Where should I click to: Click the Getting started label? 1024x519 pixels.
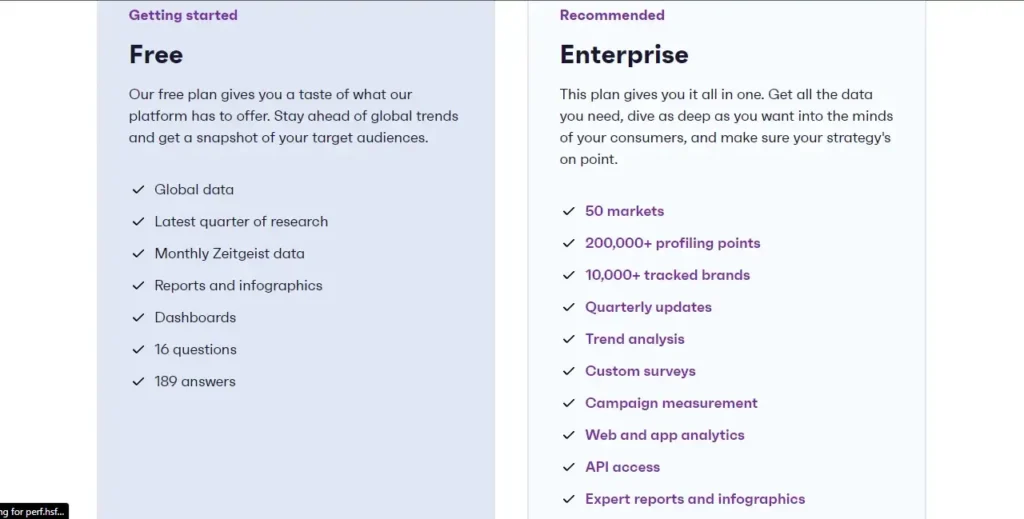183,15
